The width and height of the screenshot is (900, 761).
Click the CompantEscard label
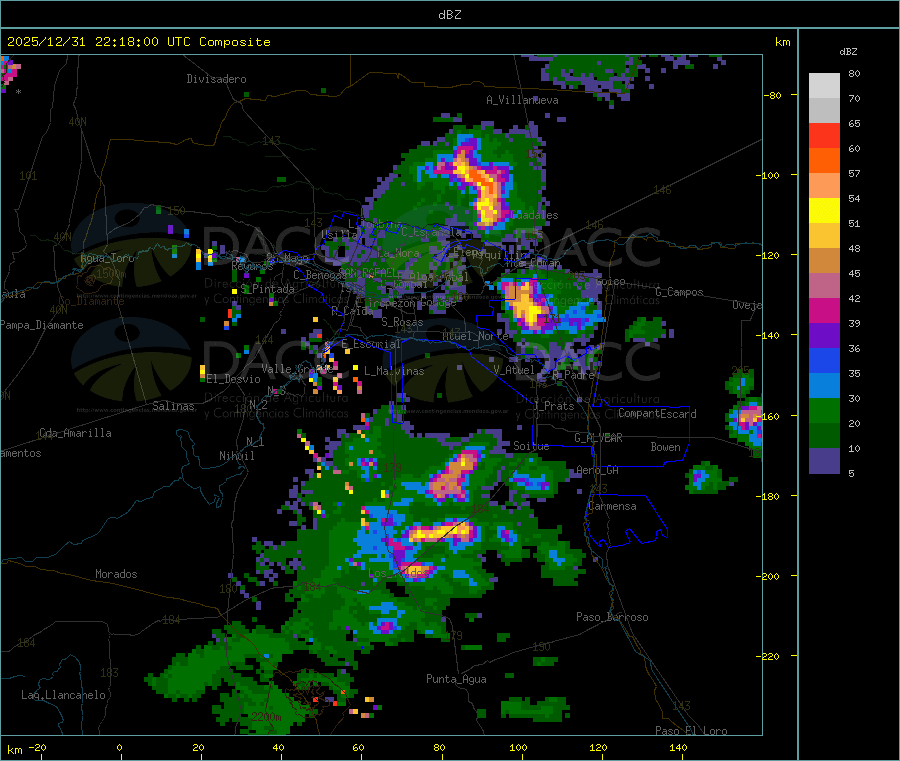tap(657, 414)
